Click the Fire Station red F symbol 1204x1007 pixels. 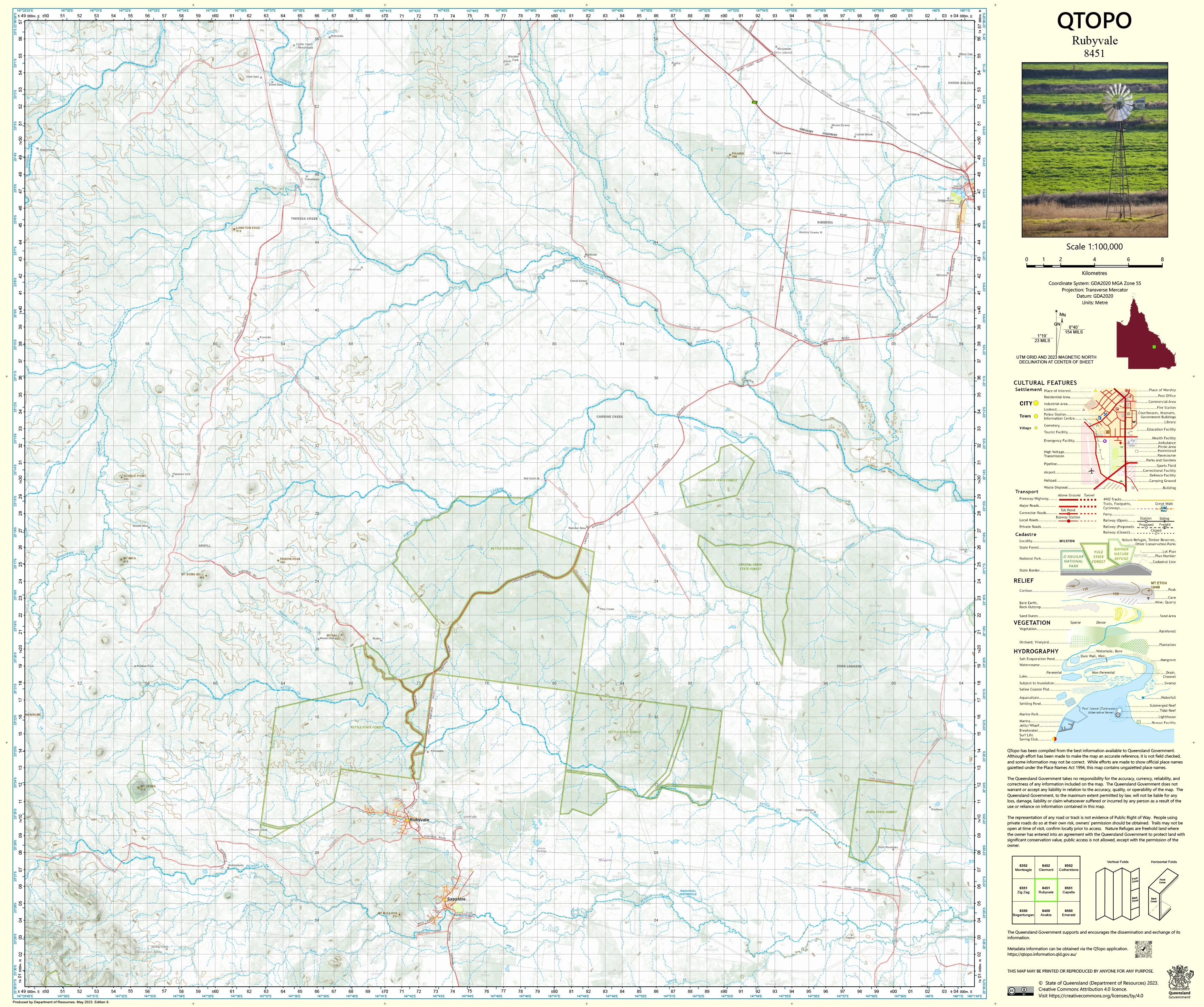[1118, 409]
